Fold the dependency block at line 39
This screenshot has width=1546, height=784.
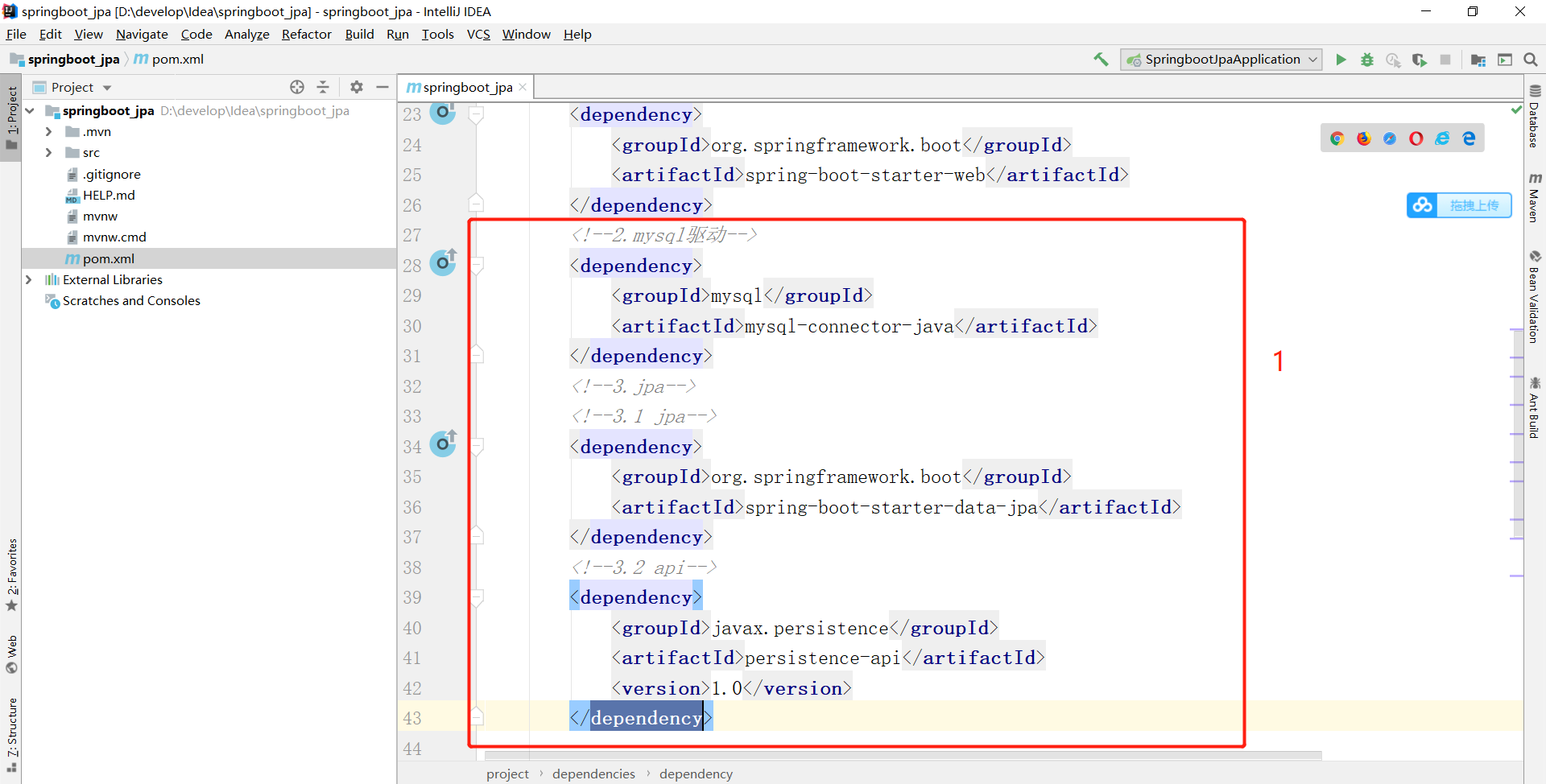pos(477,597)
